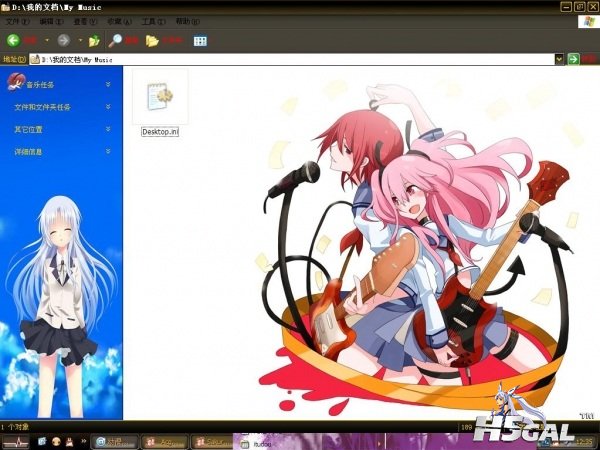Click the title bar folder icon

(5, 7)
